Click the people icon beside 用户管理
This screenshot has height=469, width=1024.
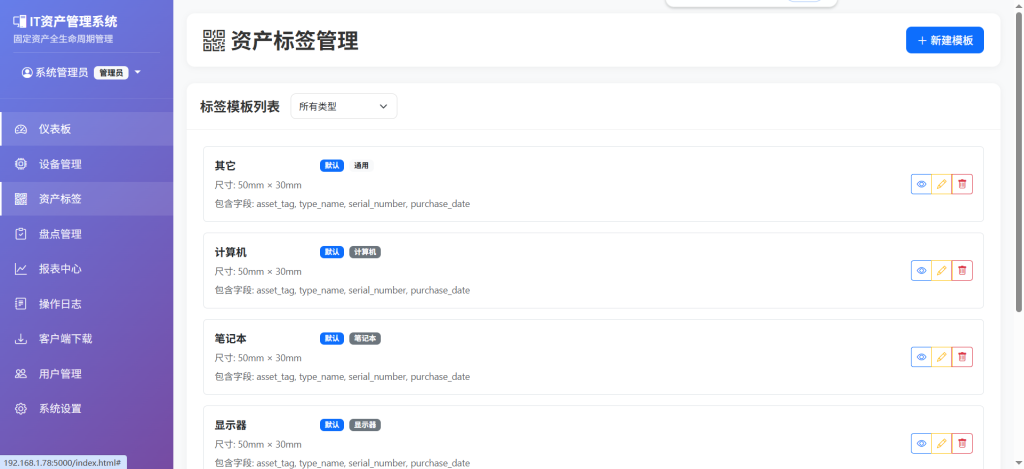[21, 374]
